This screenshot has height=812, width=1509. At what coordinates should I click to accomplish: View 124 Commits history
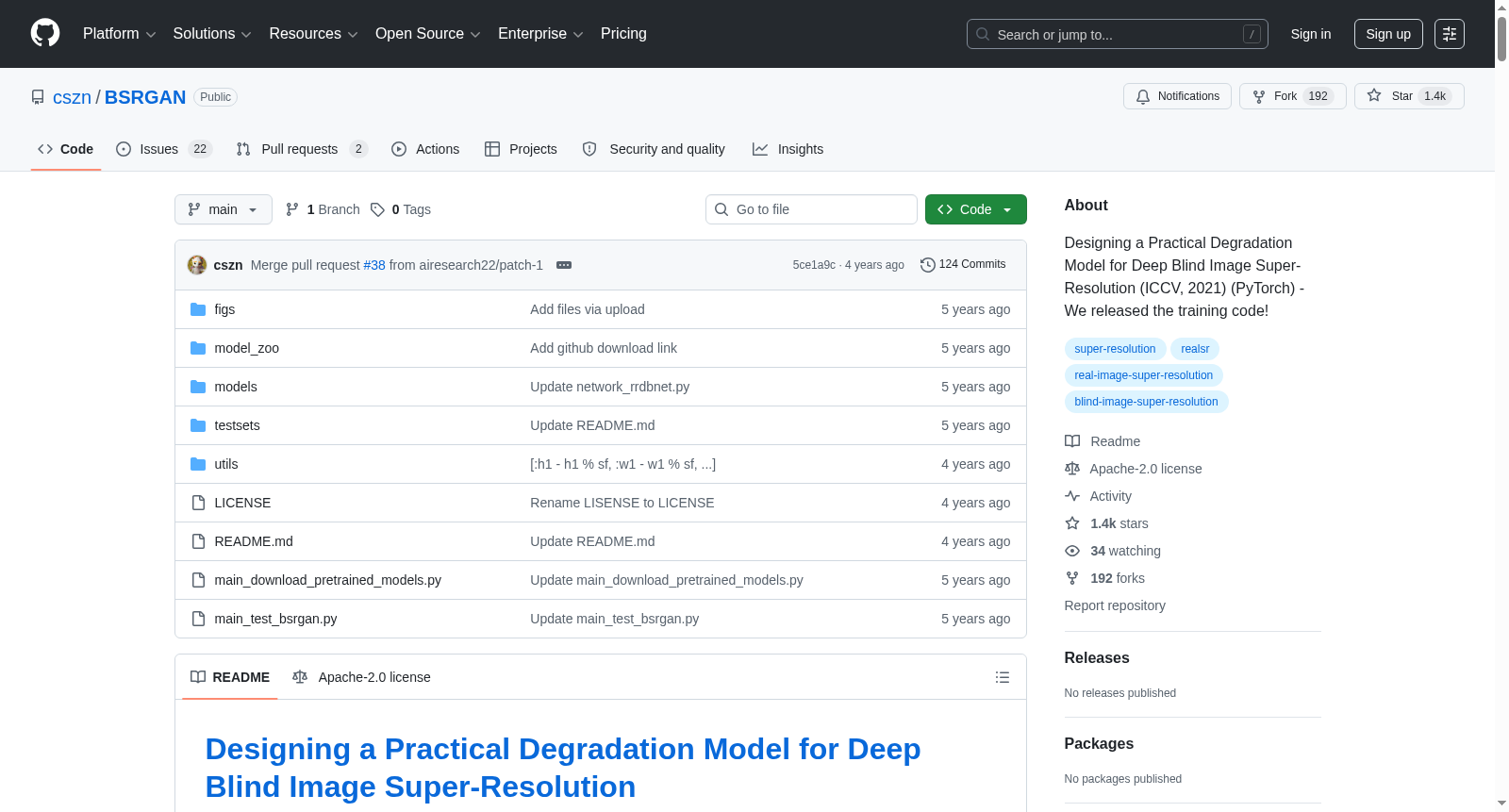963,265
